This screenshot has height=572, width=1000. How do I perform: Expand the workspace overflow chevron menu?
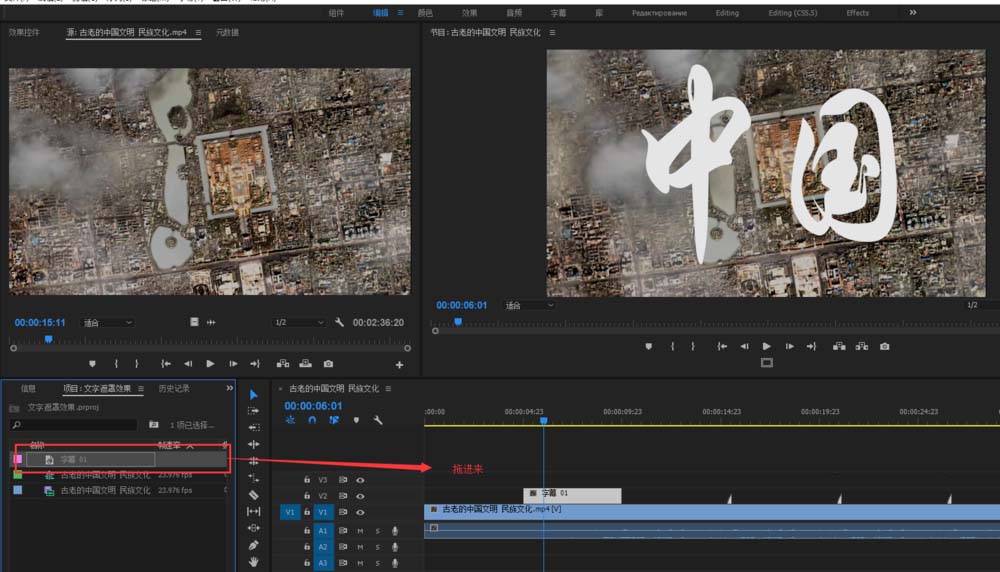(912, 13)
